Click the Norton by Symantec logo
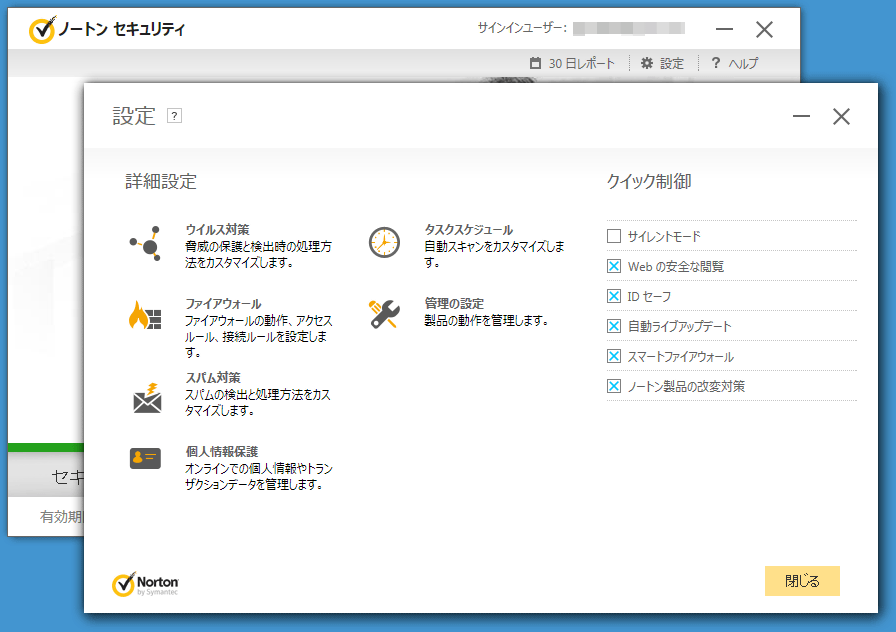 (145, 584)
